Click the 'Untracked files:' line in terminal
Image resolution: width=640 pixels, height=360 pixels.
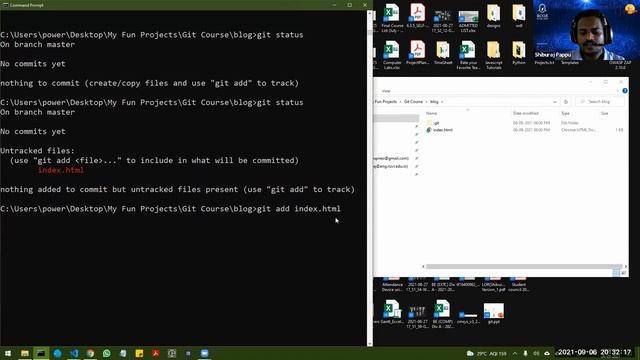pyautogui.click(x=38, y=151)
